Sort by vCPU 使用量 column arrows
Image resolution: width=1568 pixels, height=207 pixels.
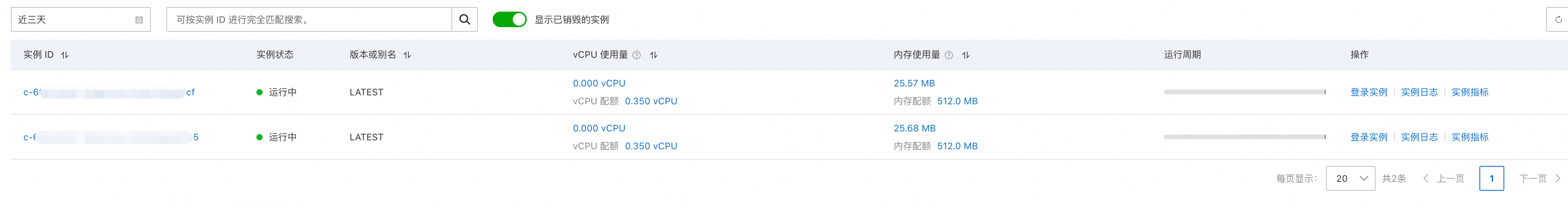coord(653,55)
